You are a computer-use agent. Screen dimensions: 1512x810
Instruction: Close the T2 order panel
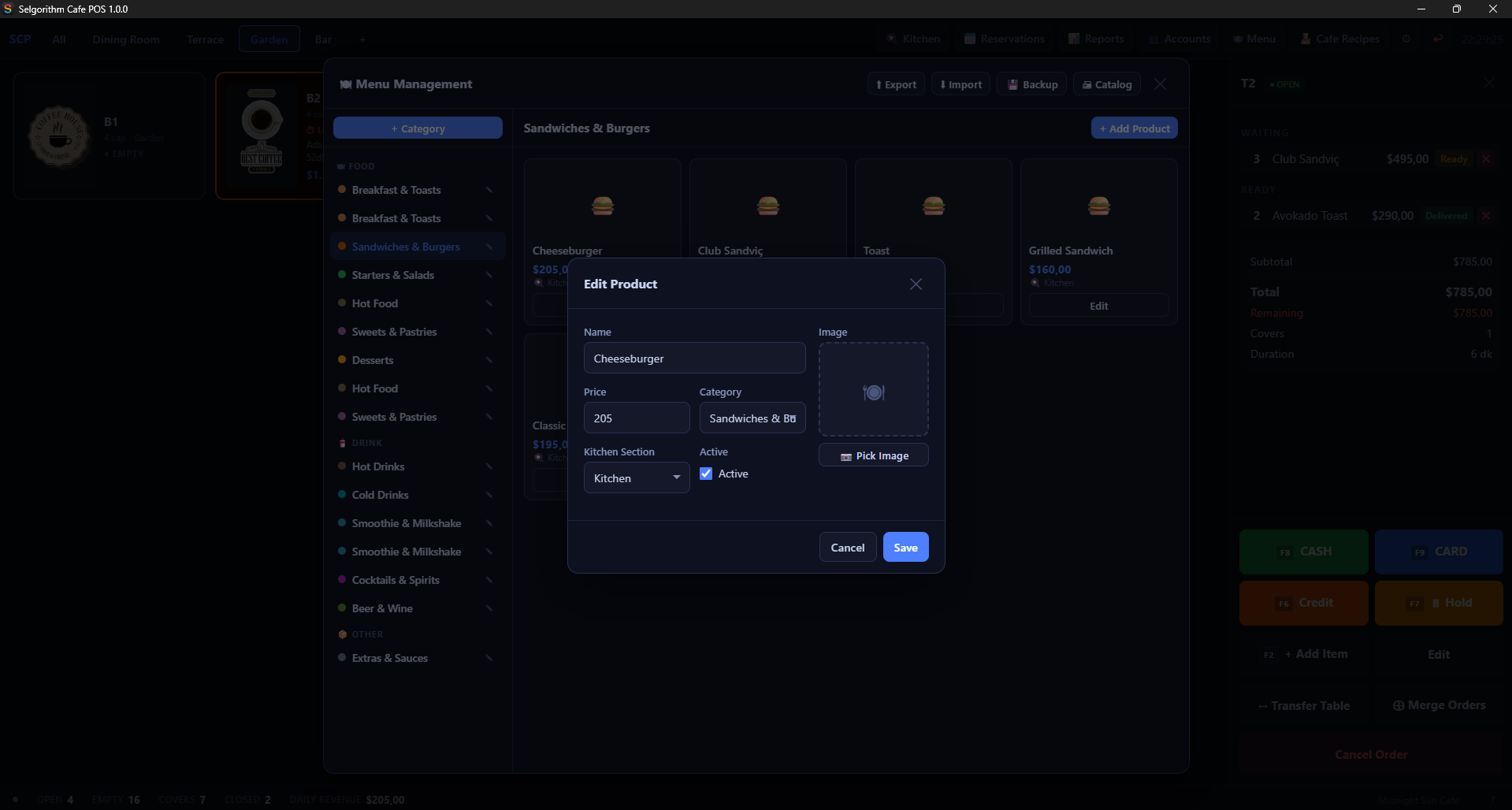[x=1488, y=83]
